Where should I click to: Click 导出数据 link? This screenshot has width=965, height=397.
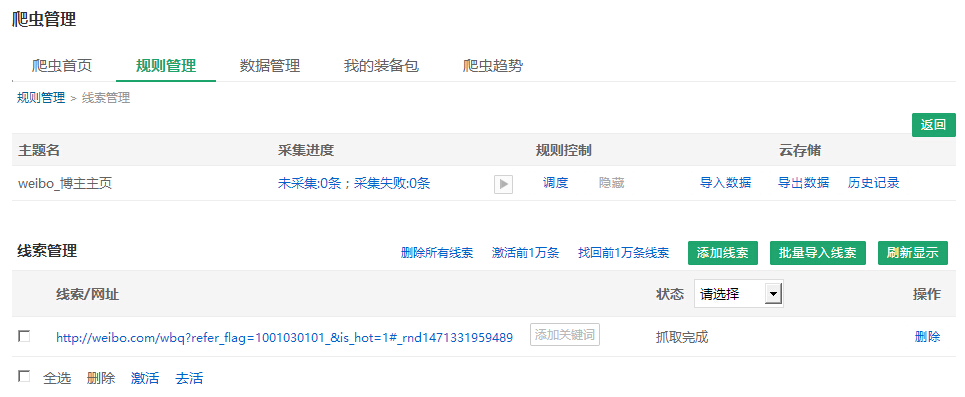click(803, 183)
